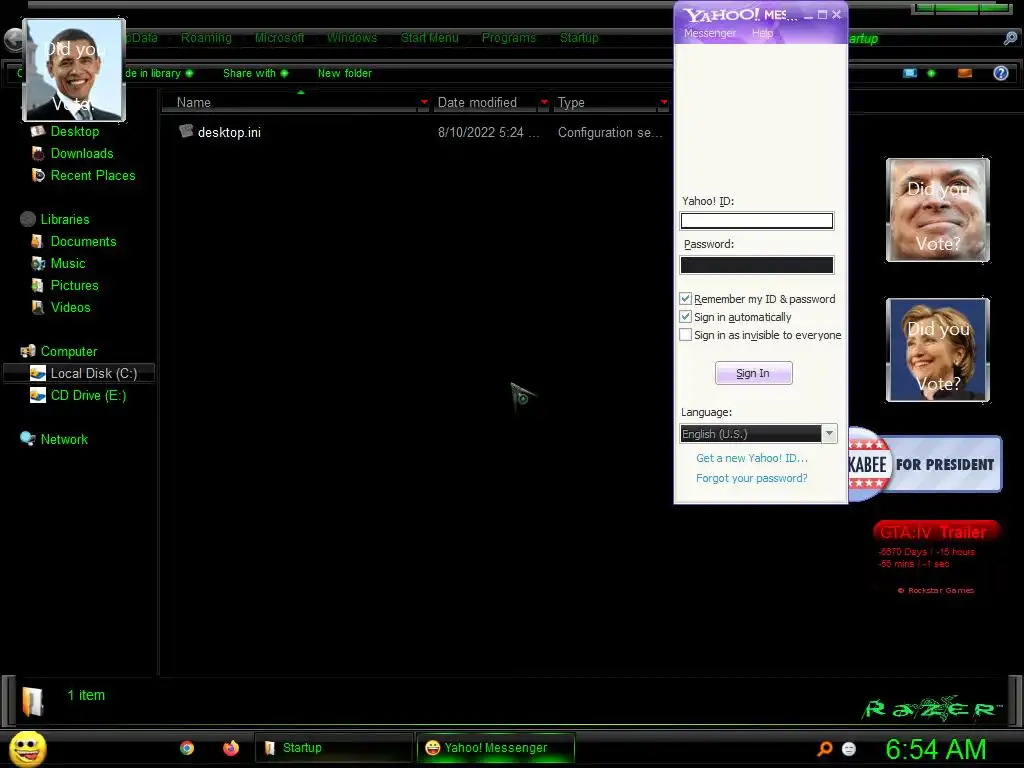Click the Obama Did you Vote gadget
The image size is (1024, 768).
click(x=74, y=70)
